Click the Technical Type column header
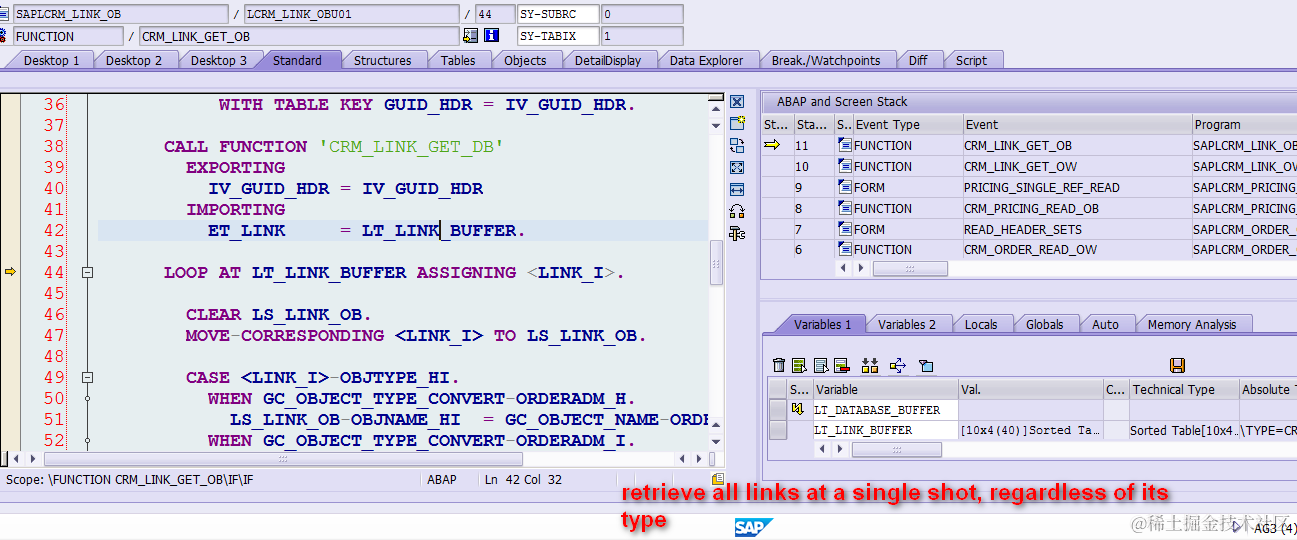1297x540 pixels. coord(1183,389)
